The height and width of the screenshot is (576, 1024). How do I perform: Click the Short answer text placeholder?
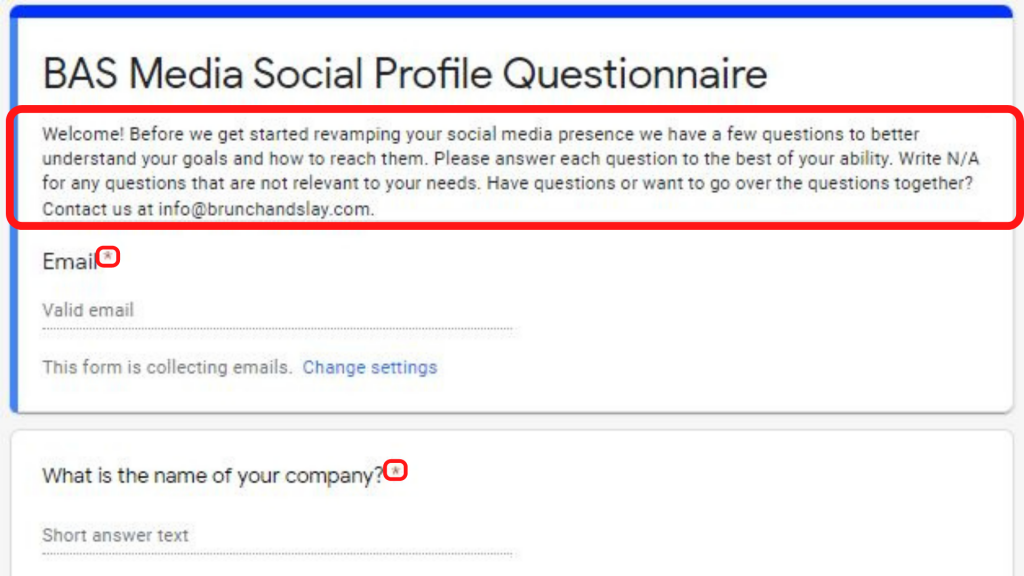[x=114, y=535]
